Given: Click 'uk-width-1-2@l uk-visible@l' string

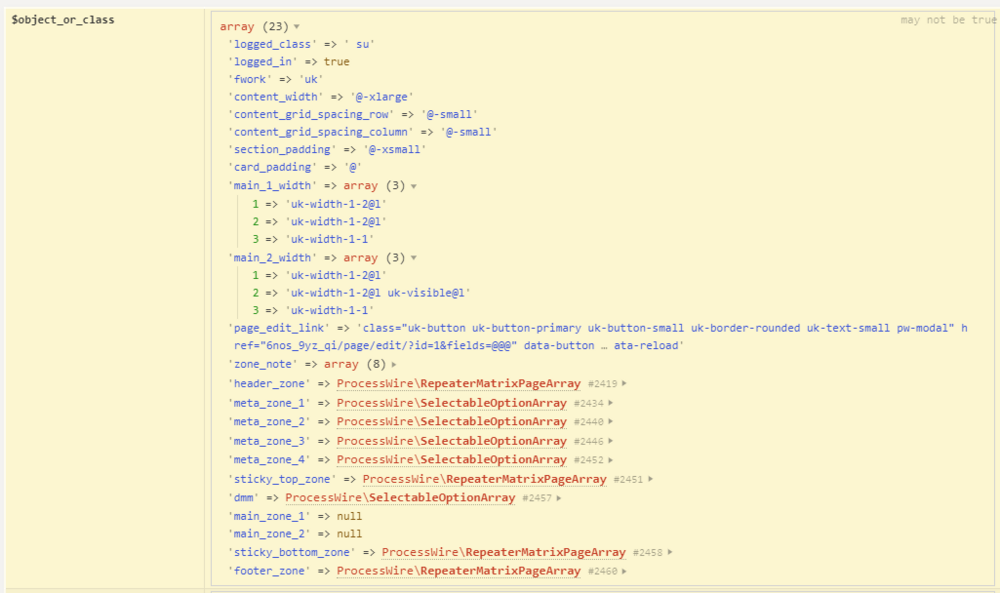Looking at the screenshot, I should pos(378,293).
